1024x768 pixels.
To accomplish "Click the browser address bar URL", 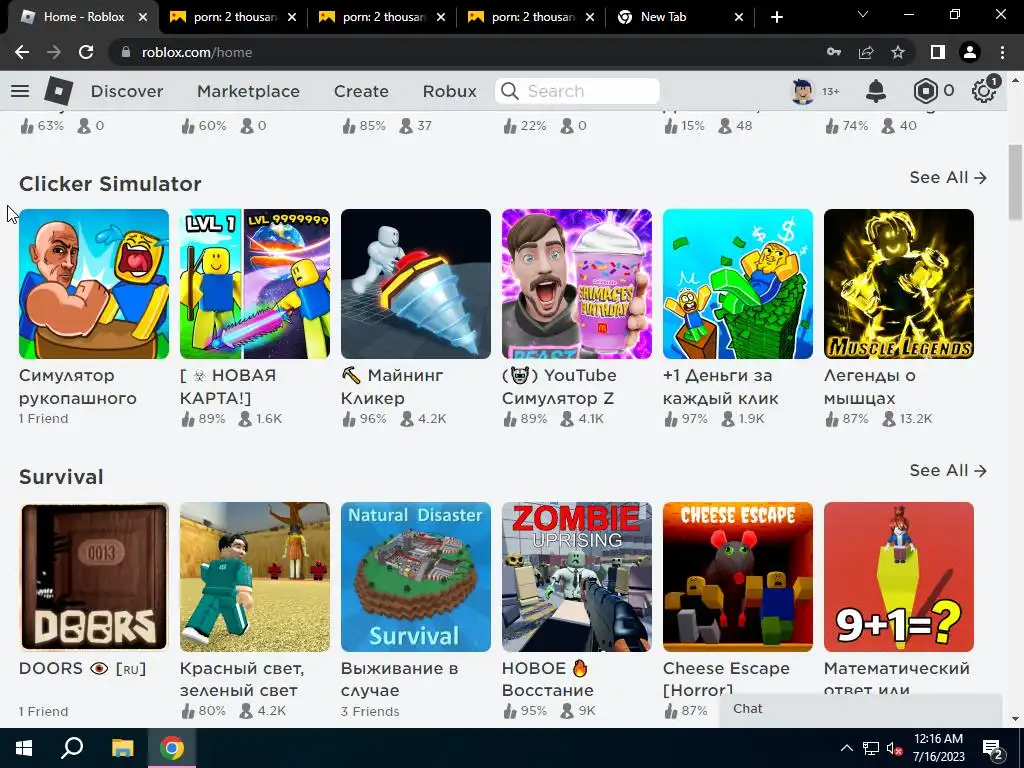I will click(197, 52).
